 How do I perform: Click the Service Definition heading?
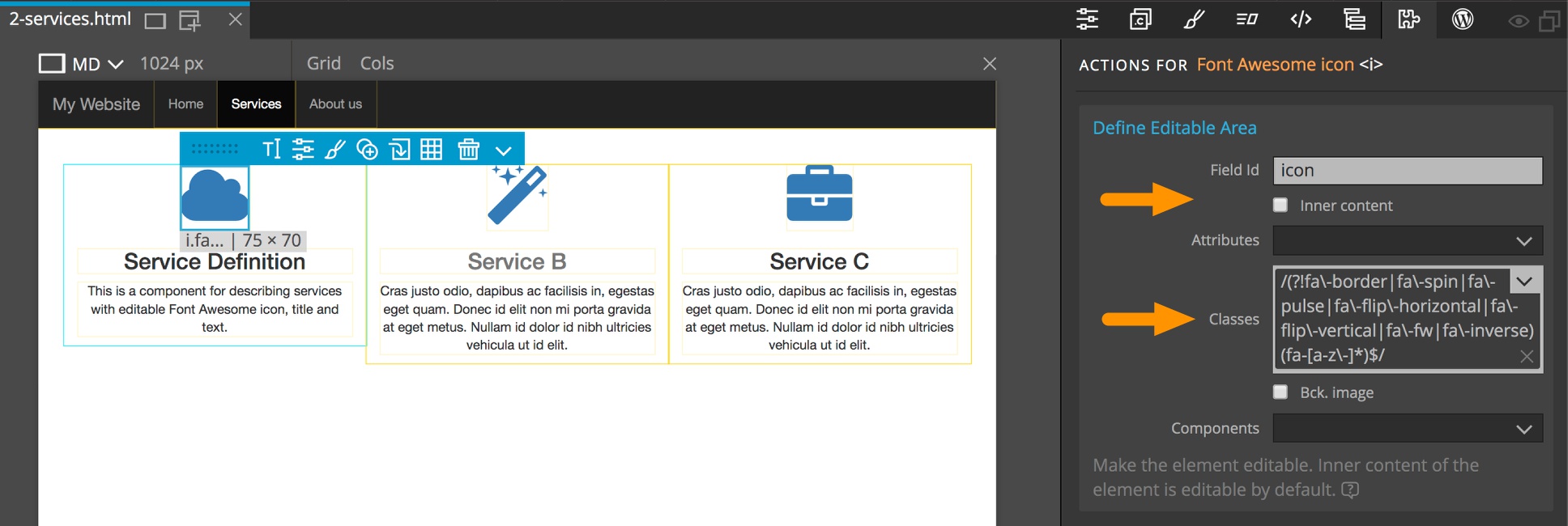pyautogui.click(x=215, y=261)
